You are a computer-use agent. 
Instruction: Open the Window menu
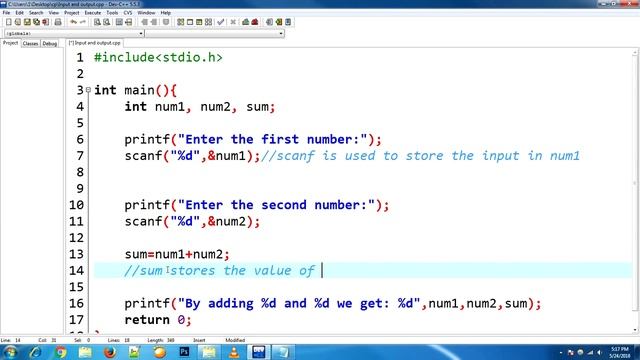click(146, 13)
